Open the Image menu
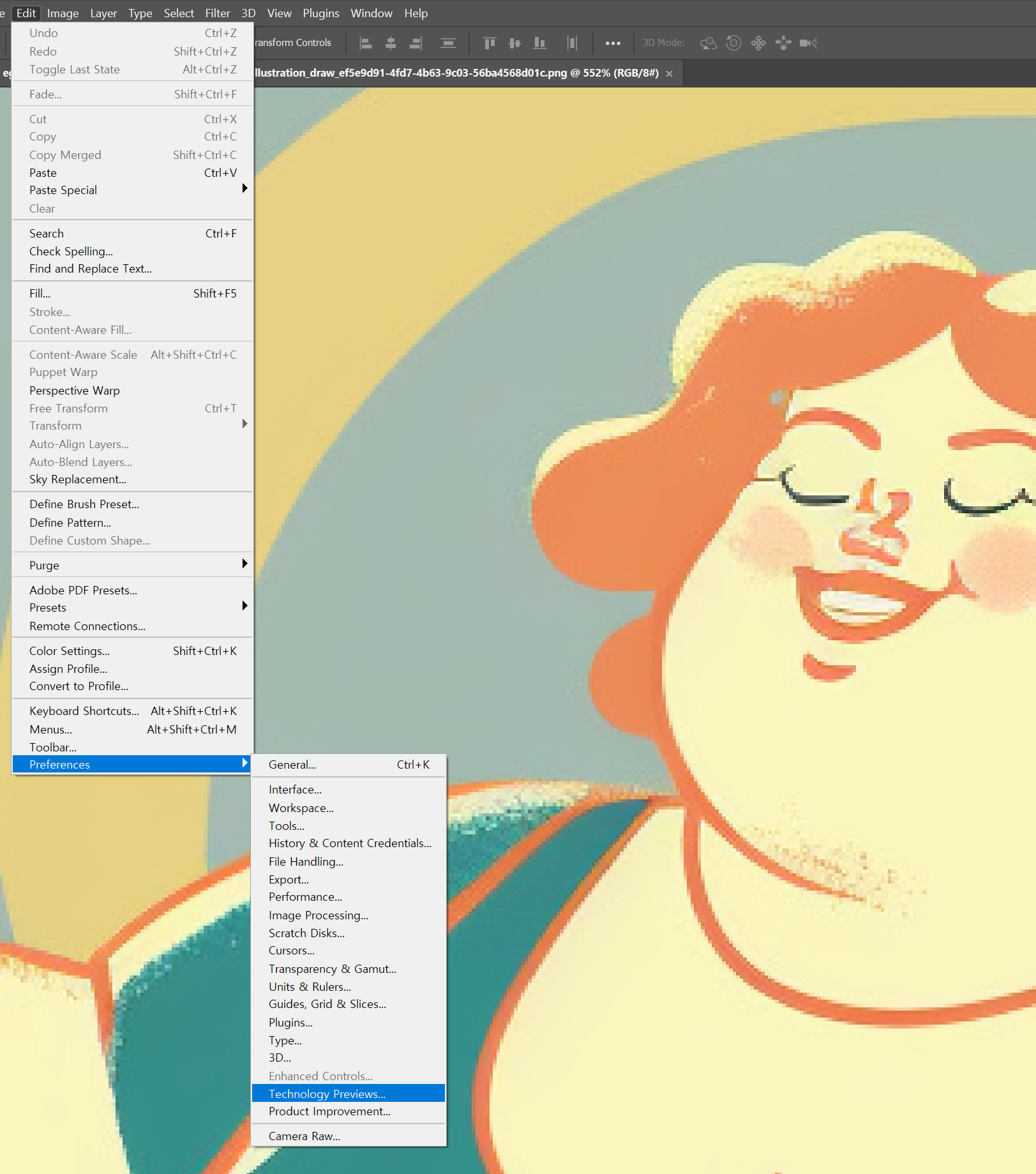Image resolution: width=1036 pixels, height=1174 pixels. tap(63, 13)
